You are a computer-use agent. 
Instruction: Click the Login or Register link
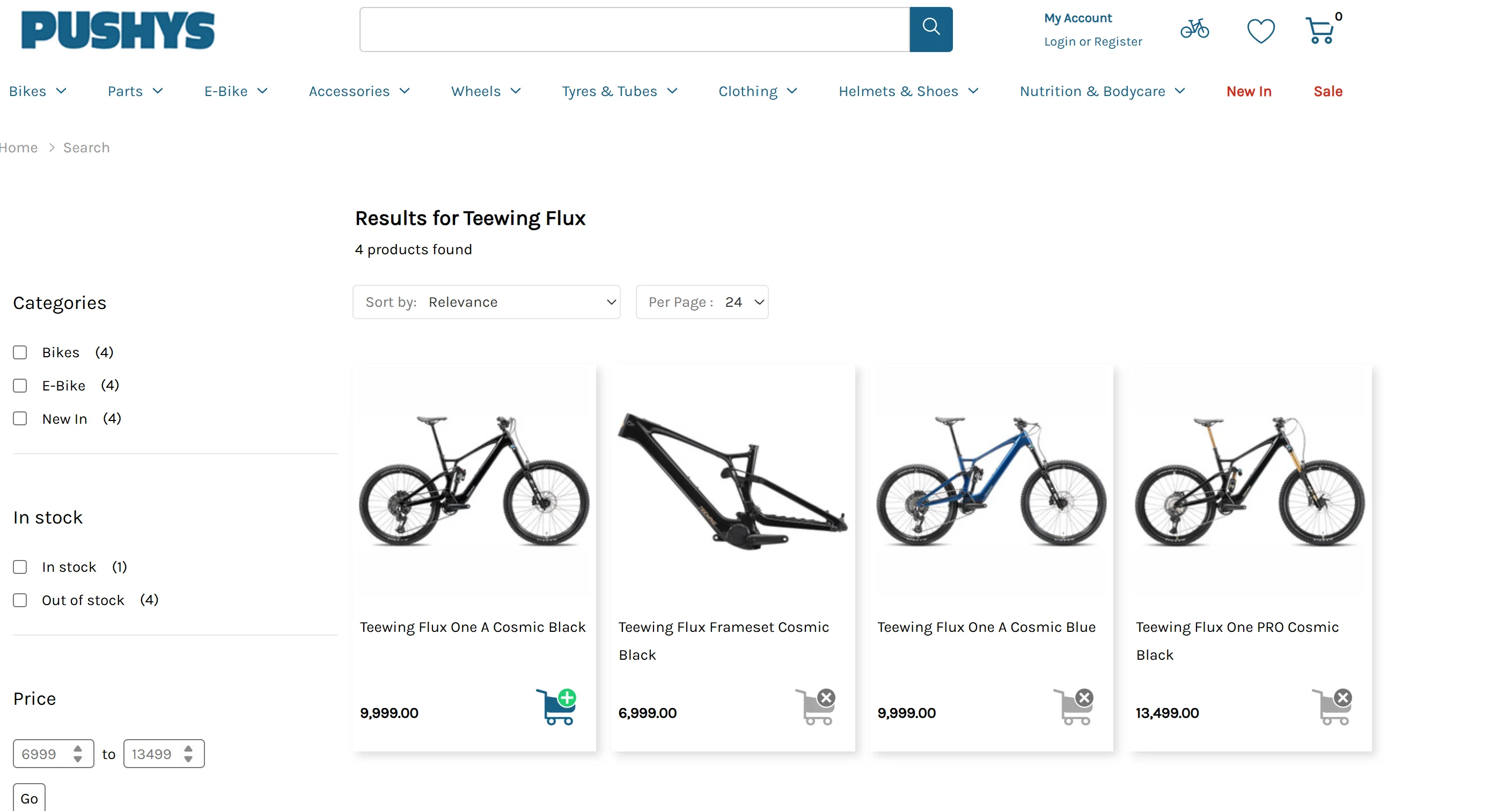click(x=1093, y=42)
